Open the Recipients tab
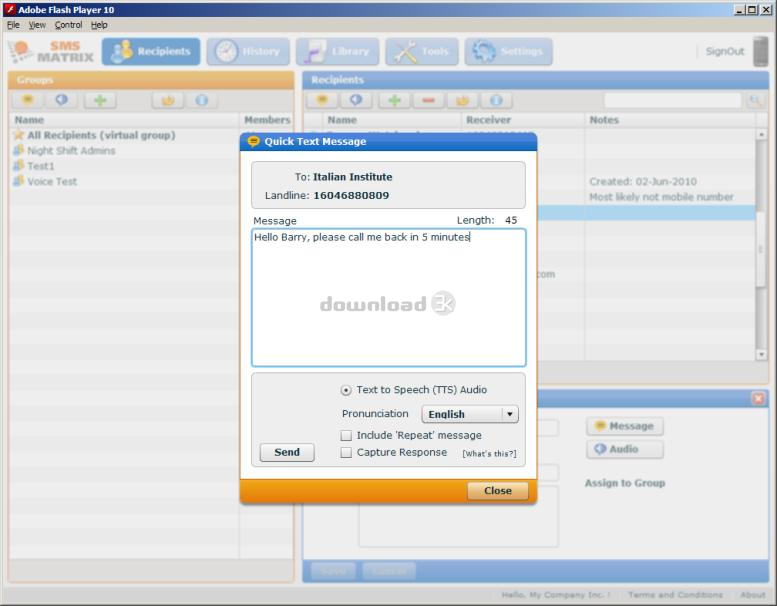Image resolution: width=777 pixels, height=606 pixels. point(151,51)
